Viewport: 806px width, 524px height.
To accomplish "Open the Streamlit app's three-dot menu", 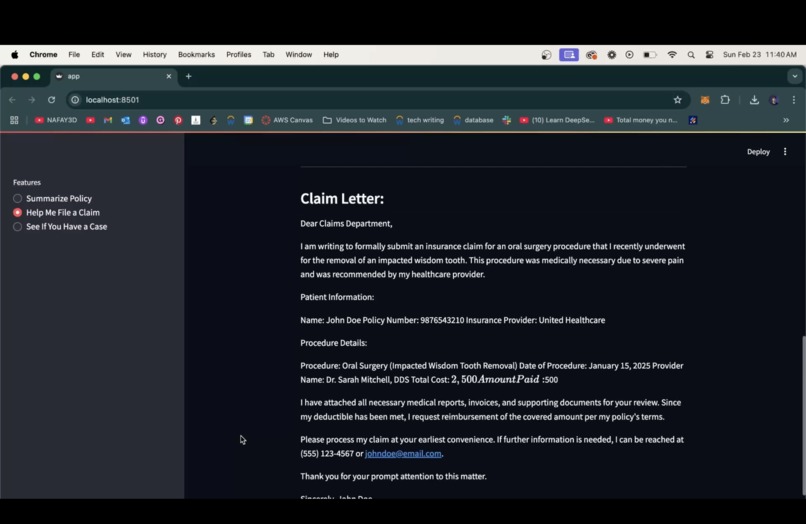I will (x=785, y=152).
